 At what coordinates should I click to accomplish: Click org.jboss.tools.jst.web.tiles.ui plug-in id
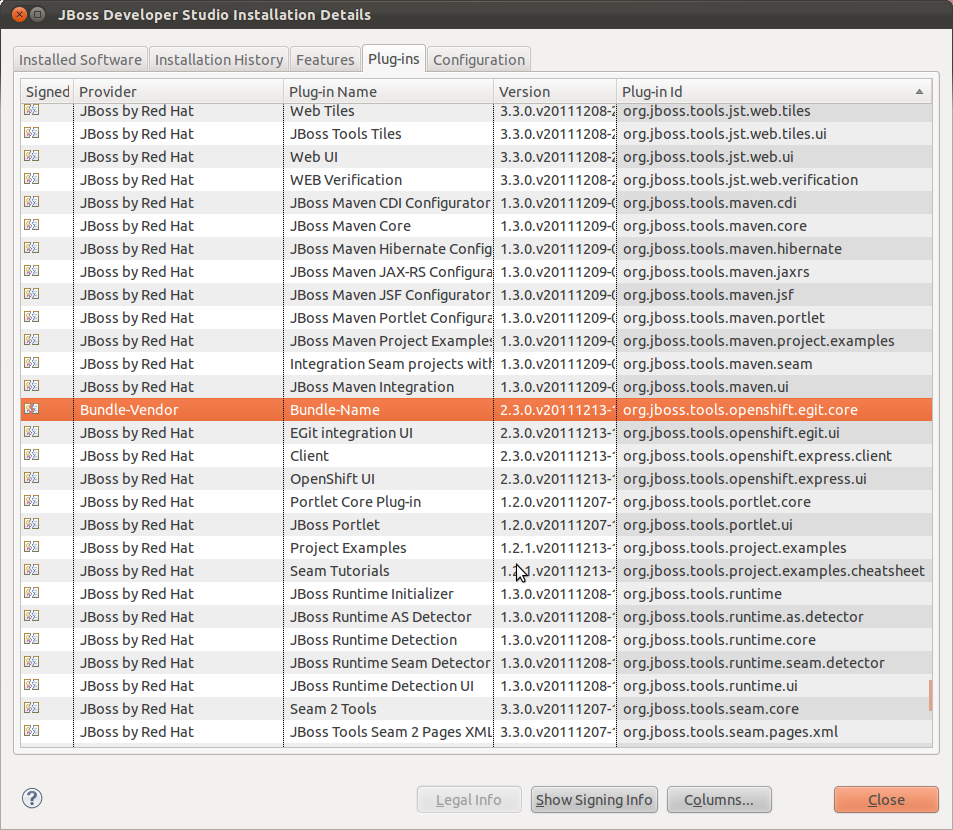click(x=724, y=134)
